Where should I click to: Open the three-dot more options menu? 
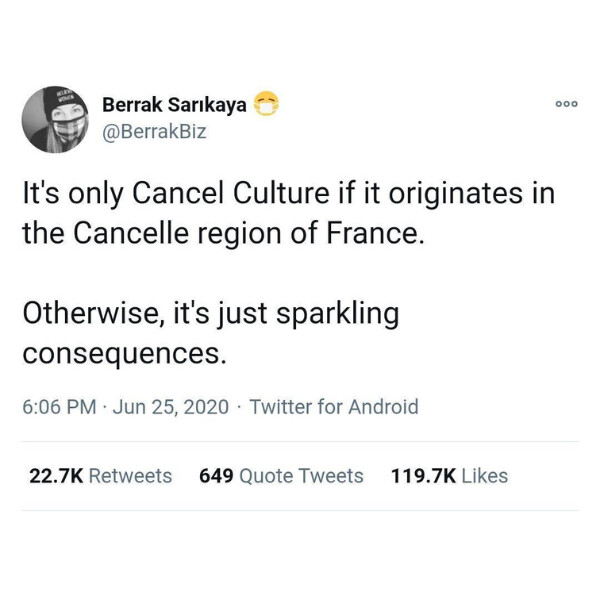coord(568,104)
